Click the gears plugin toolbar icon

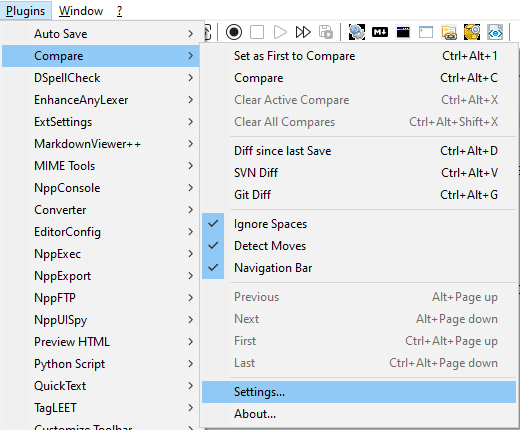click(357, 32)
